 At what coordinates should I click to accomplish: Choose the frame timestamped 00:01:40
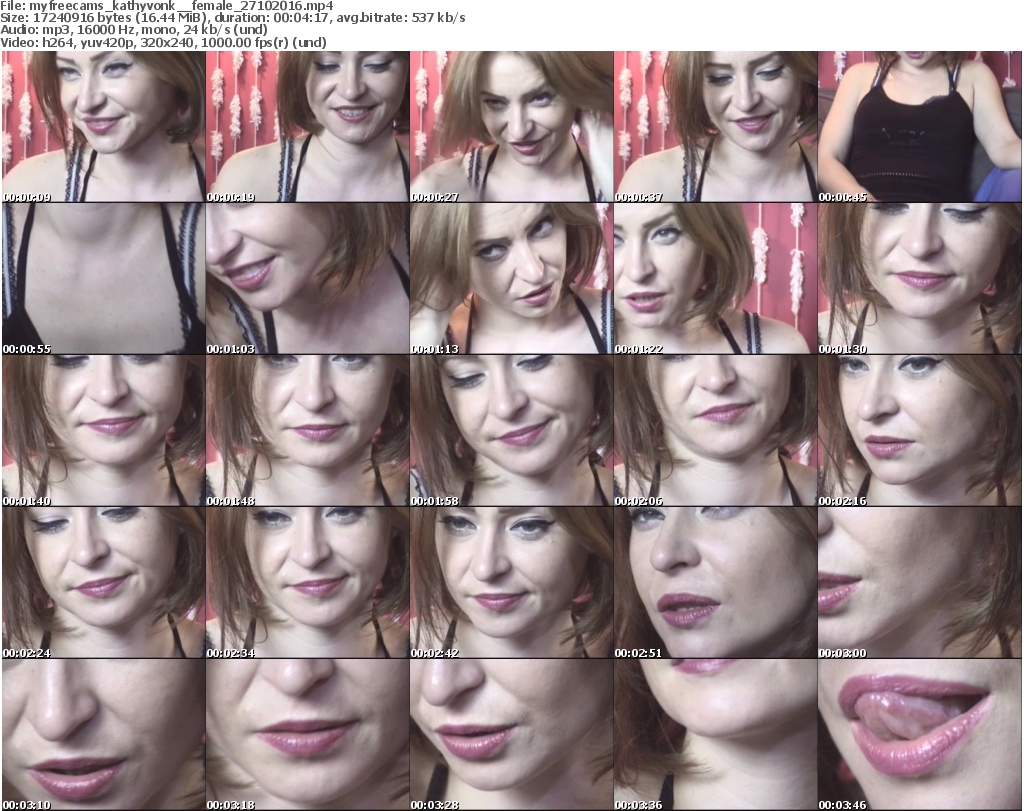[103, 431]
